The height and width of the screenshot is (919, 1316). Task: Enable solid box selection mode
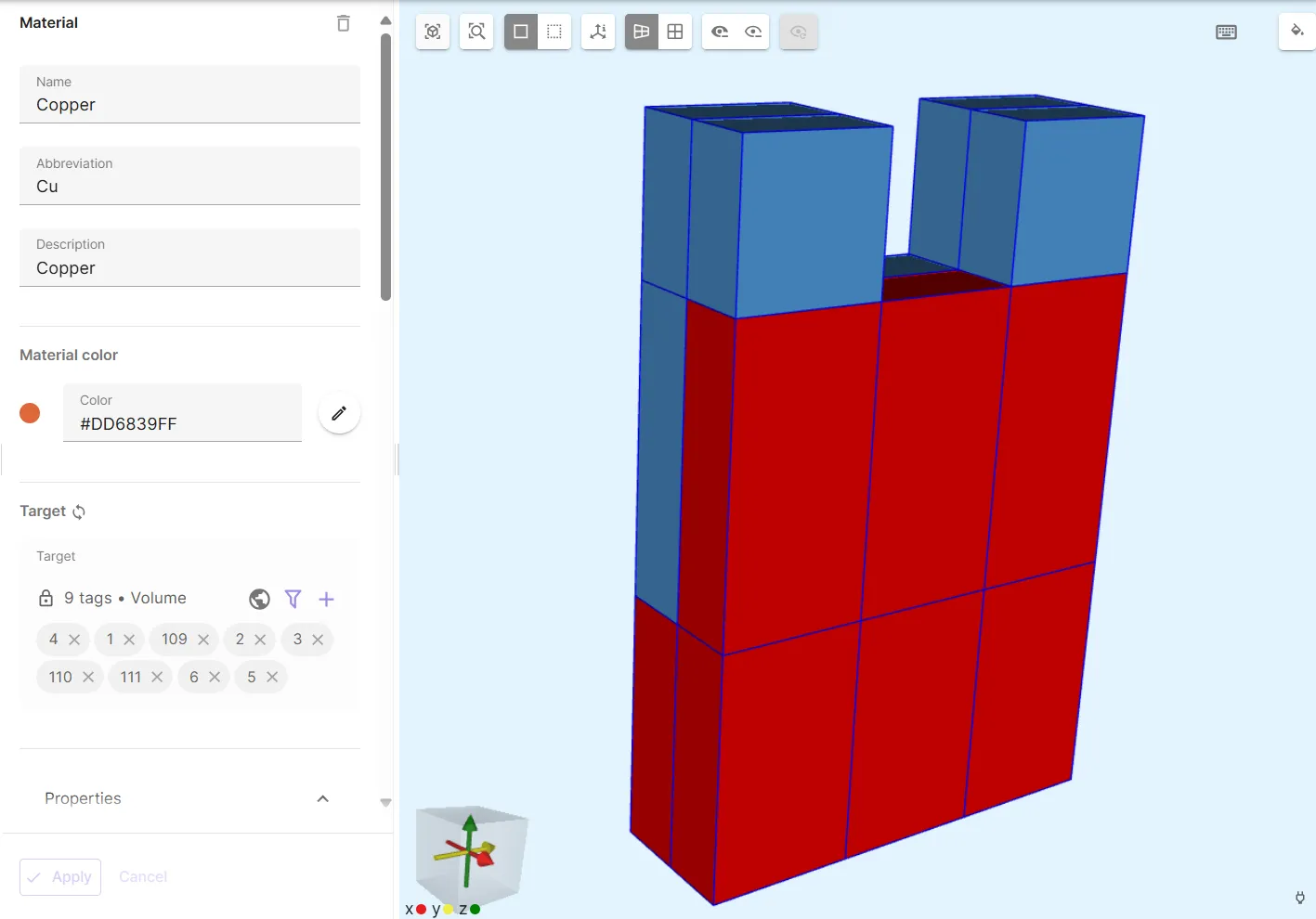click(521, 32)
